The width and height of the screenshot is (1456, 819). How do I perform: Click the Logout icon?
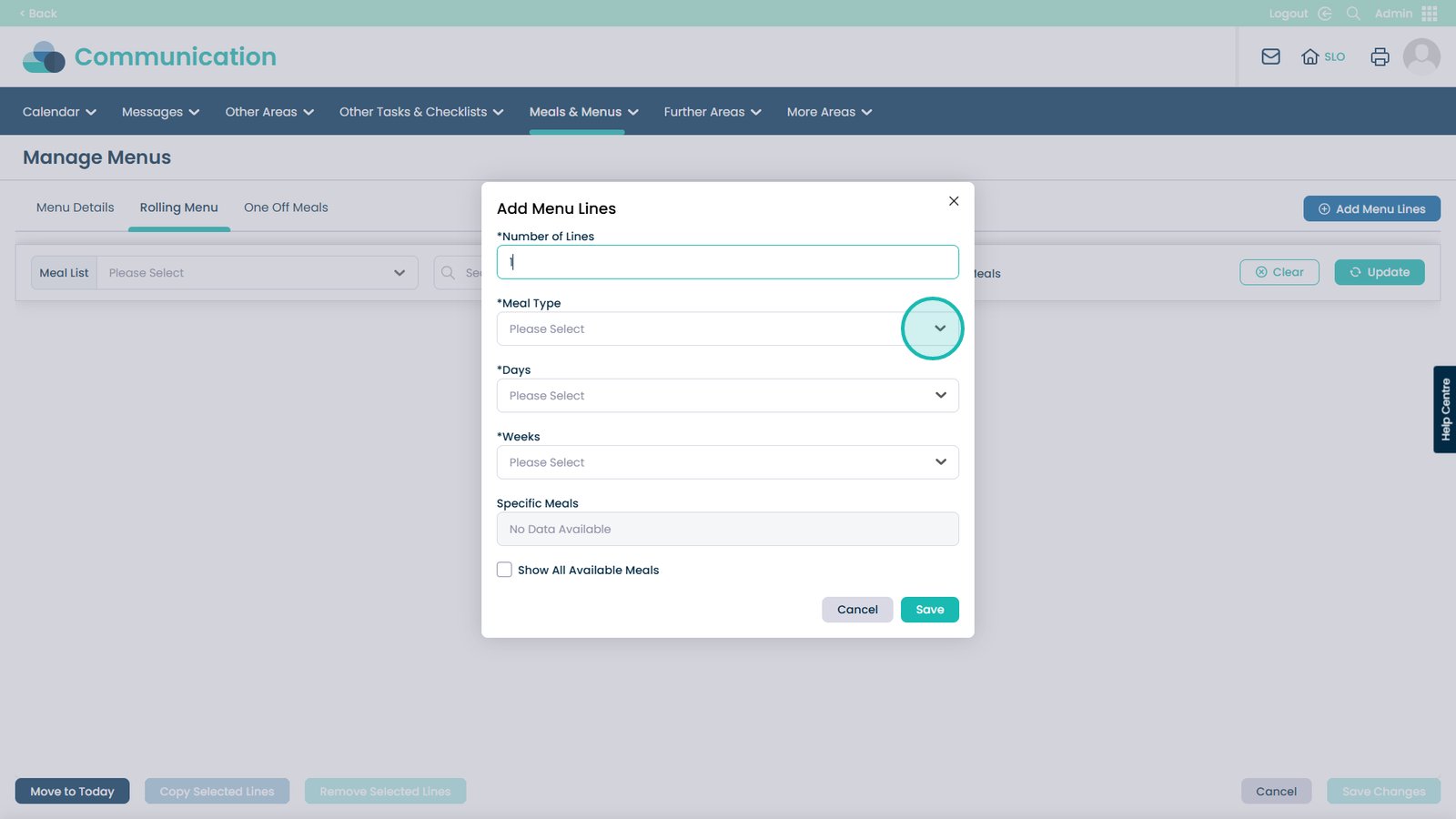pos(1325,14)
